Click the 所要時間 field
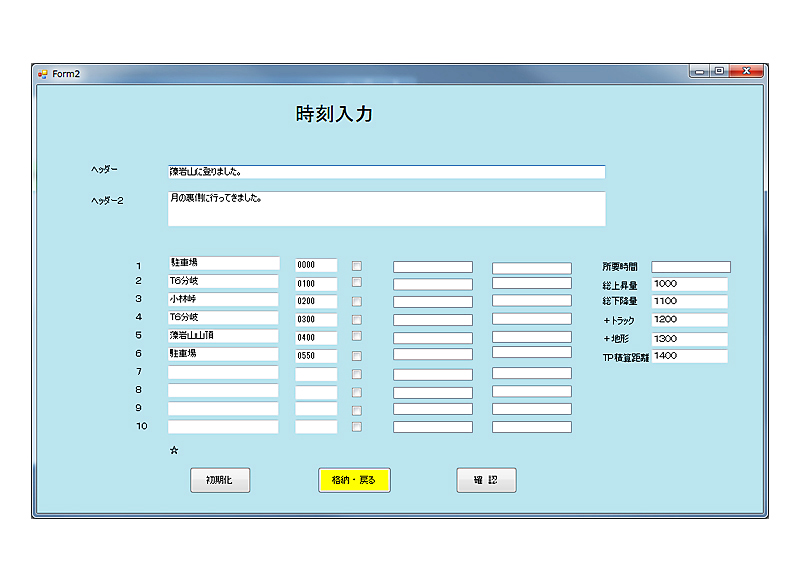Viewport: 800px width, 582px height. pos(691,267)
